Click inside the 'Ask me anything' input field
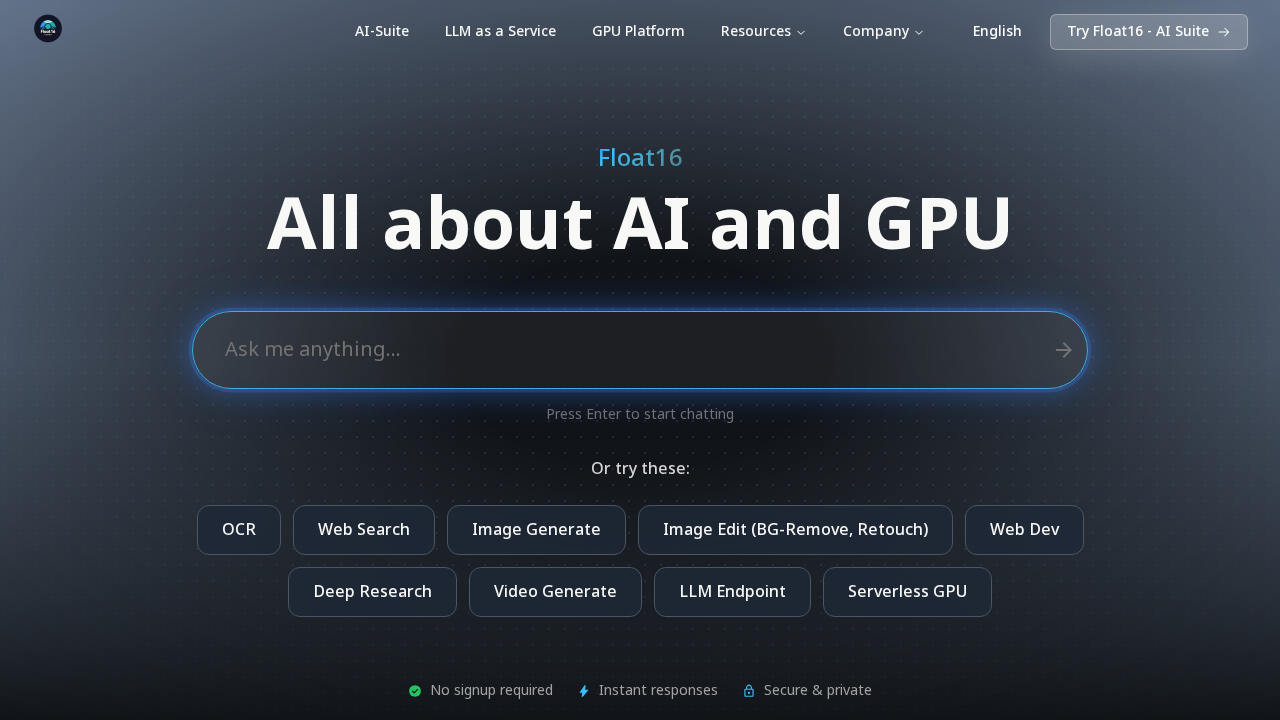The height and width of the screenshot is (720, 1280). coord(600,349)
